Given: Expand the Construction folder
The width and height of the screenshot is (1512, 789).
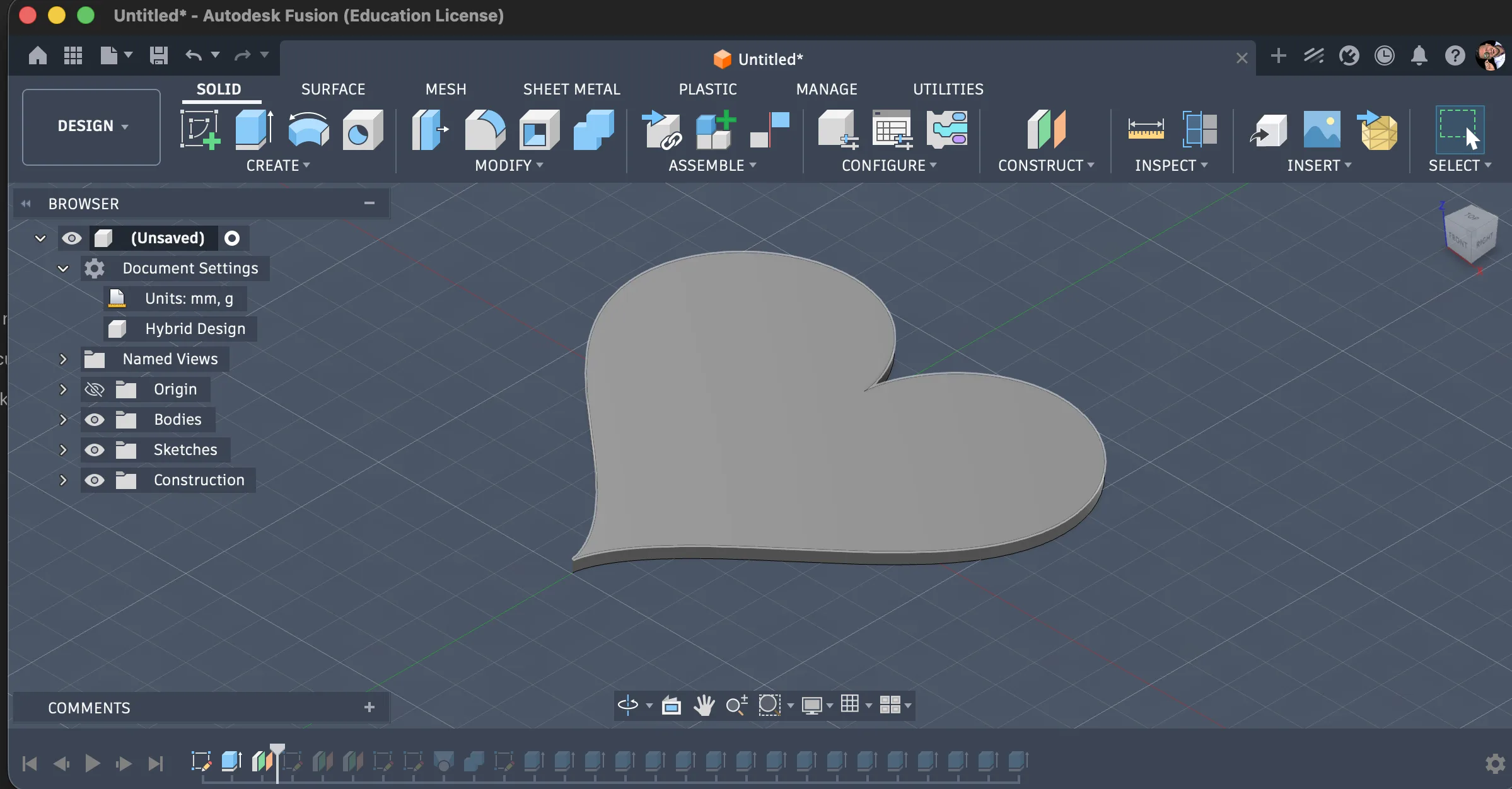Looking at the screenshot, I should click(x=63, y=480).
